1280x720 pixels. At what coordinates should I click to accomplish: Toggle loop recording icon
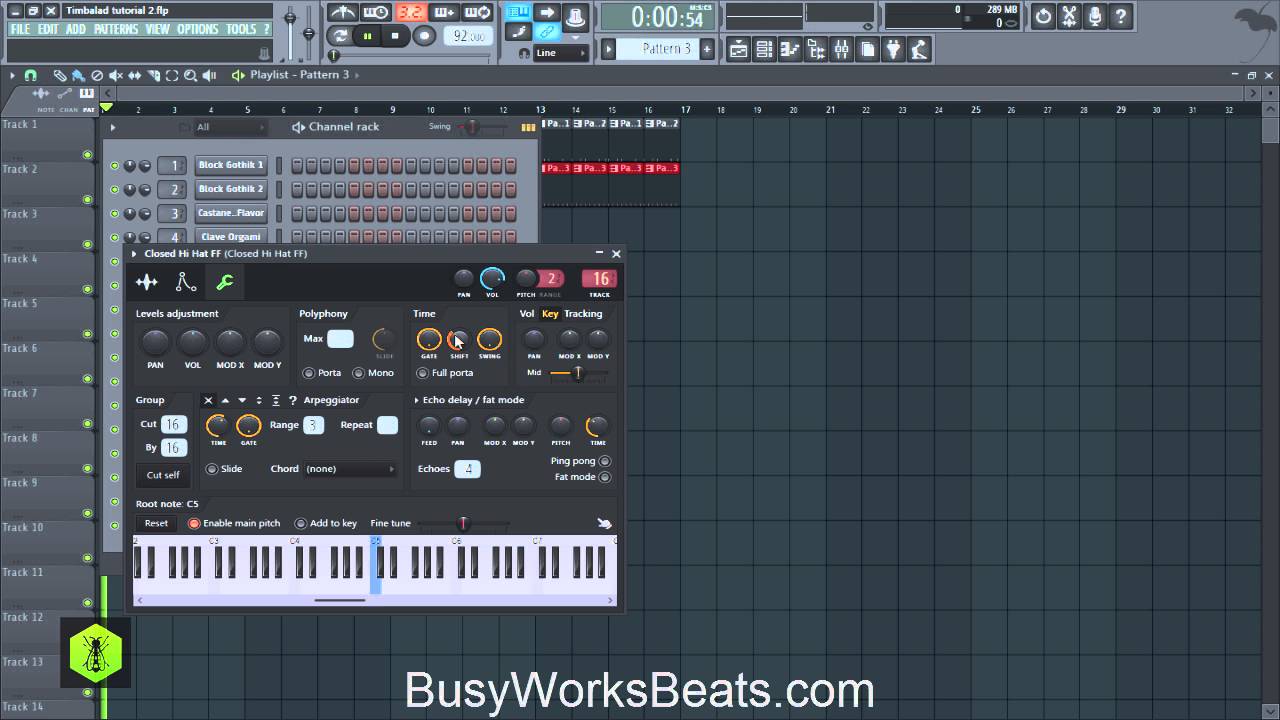pos(478,13)
